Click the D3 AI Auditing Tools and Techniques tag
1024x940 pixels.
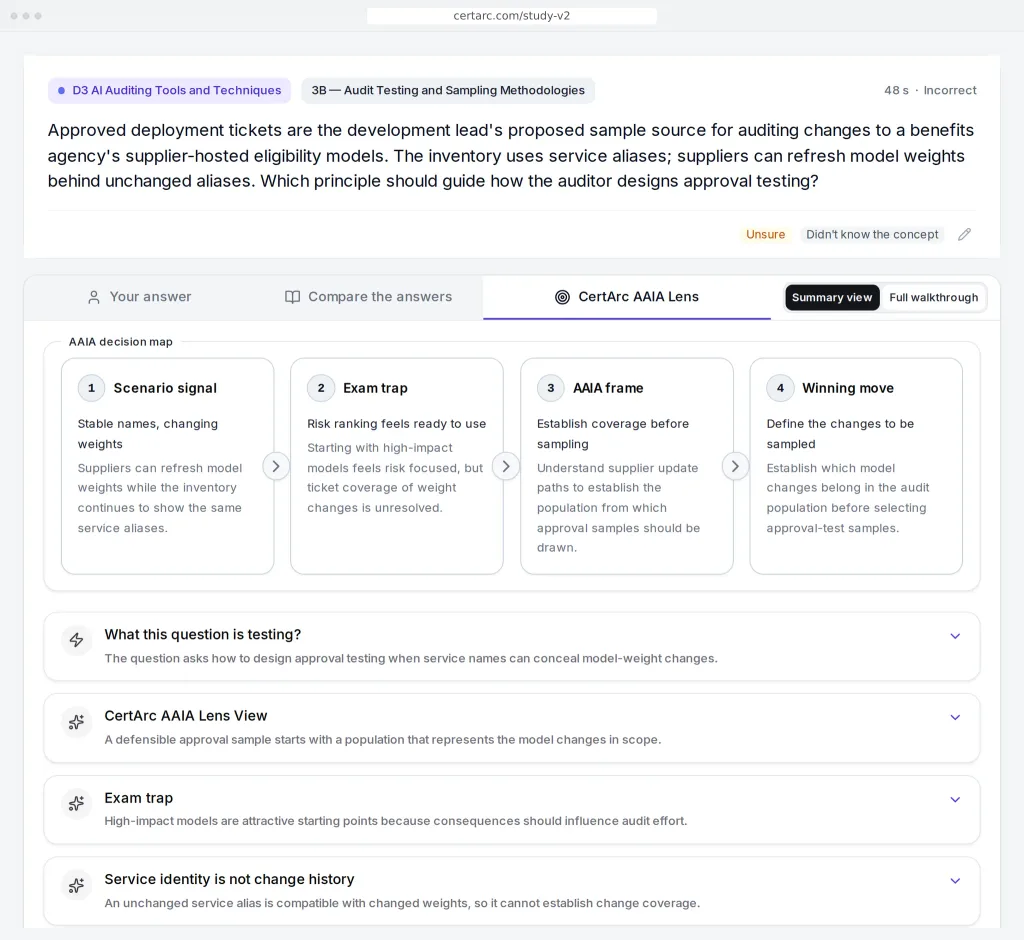coord(170,90)
